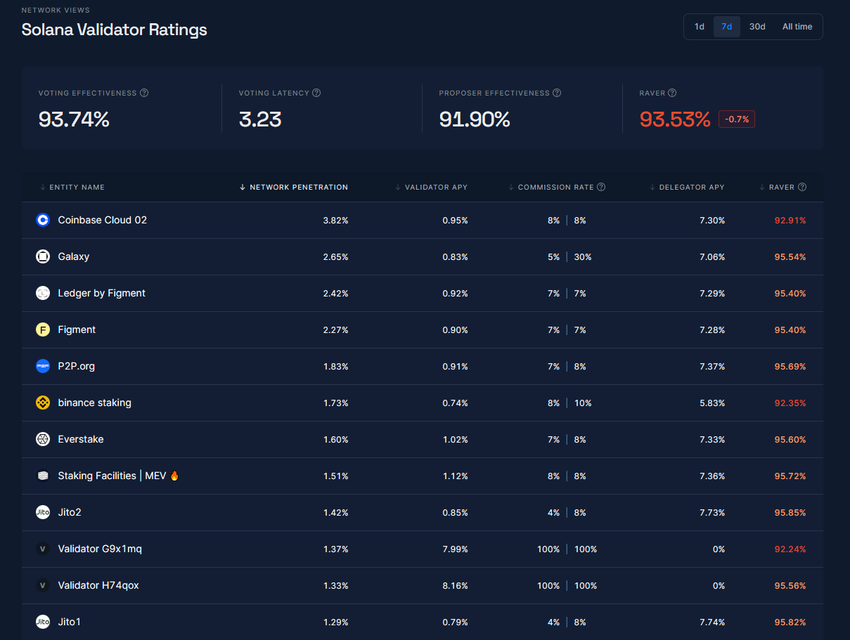Click the Validator H74qox avatar icon
This screenshot has width=850, height=640.
[43, 585]
